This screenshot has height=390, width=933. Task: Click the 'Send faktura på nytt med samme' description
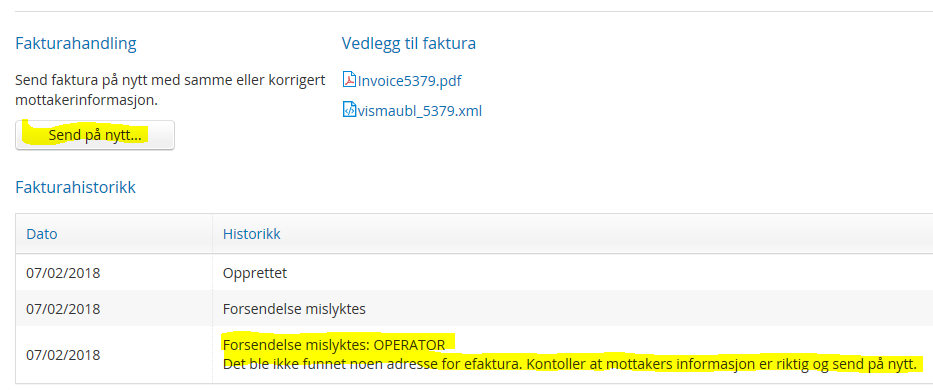coord(170,90)
